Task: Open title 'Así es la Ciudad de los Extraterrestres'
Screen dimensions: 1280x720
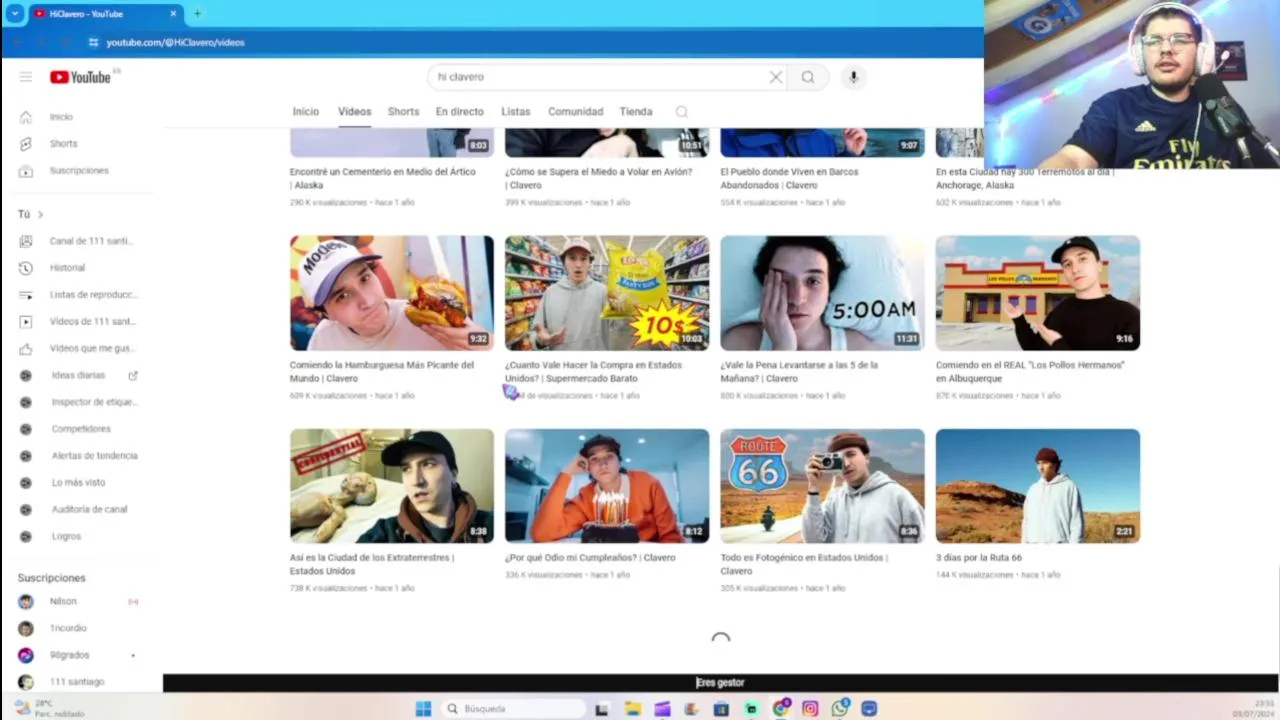Action: [372, 564]
